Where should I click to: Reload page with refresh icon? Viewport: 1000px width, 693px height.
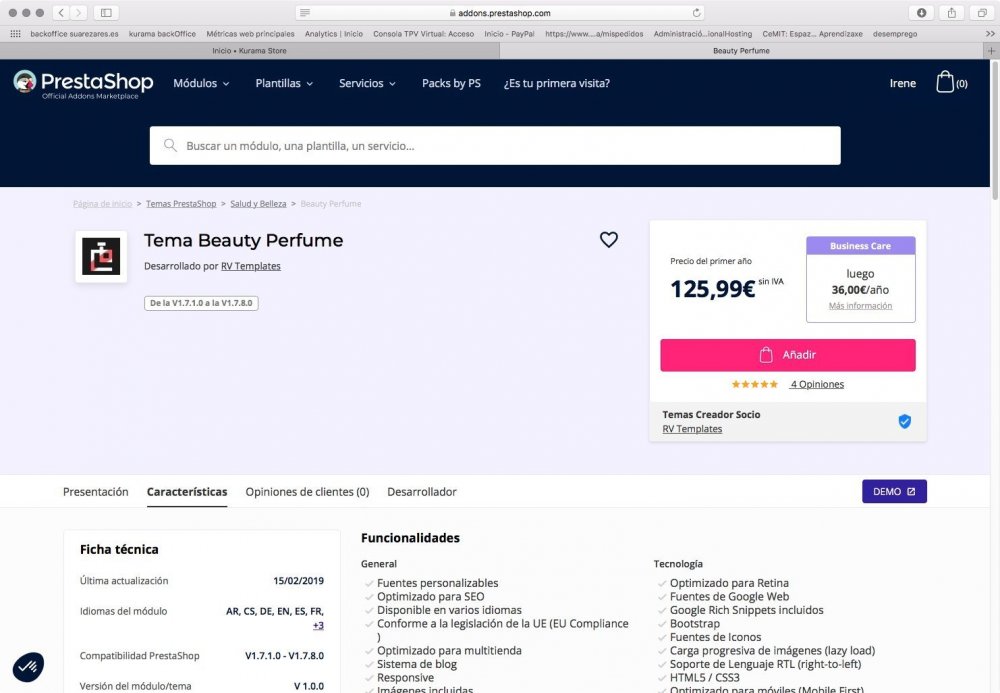[697, 13]
